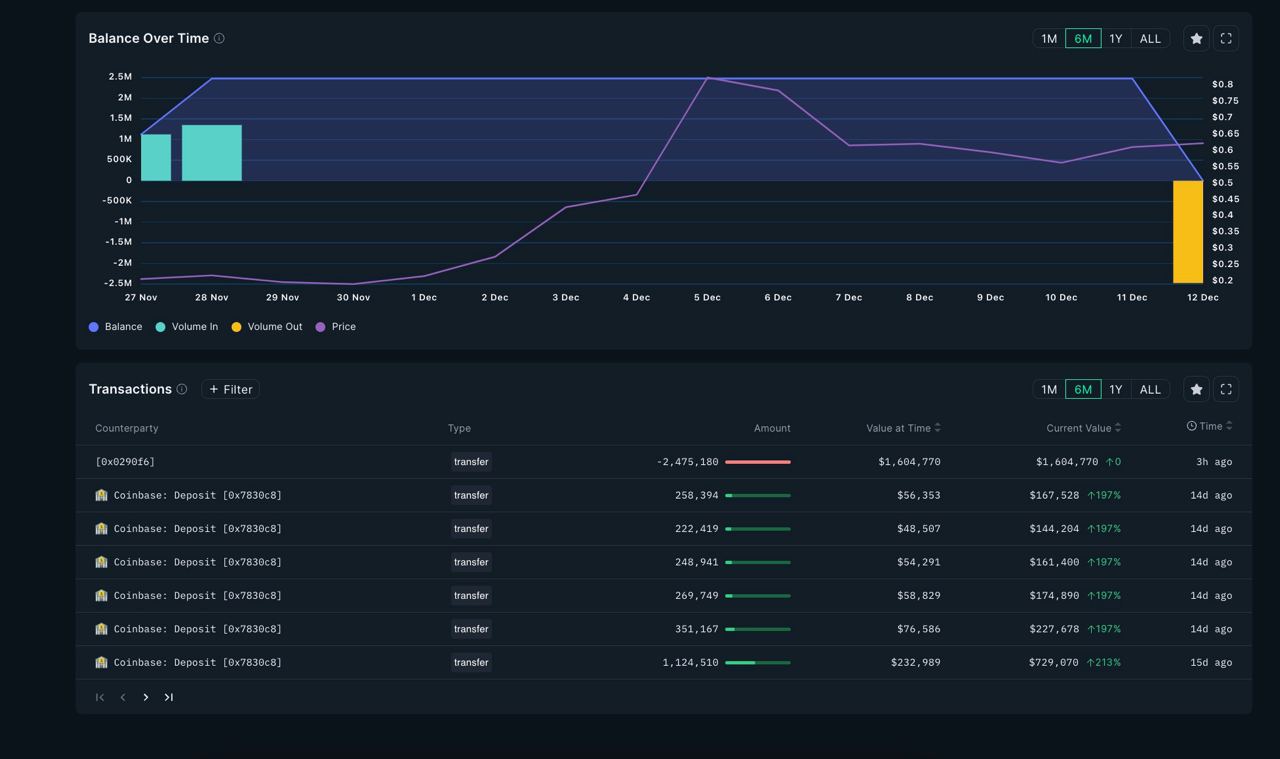Click the Amount column header
This screenshot has width=1280, height=759.
tap(772, 428)
